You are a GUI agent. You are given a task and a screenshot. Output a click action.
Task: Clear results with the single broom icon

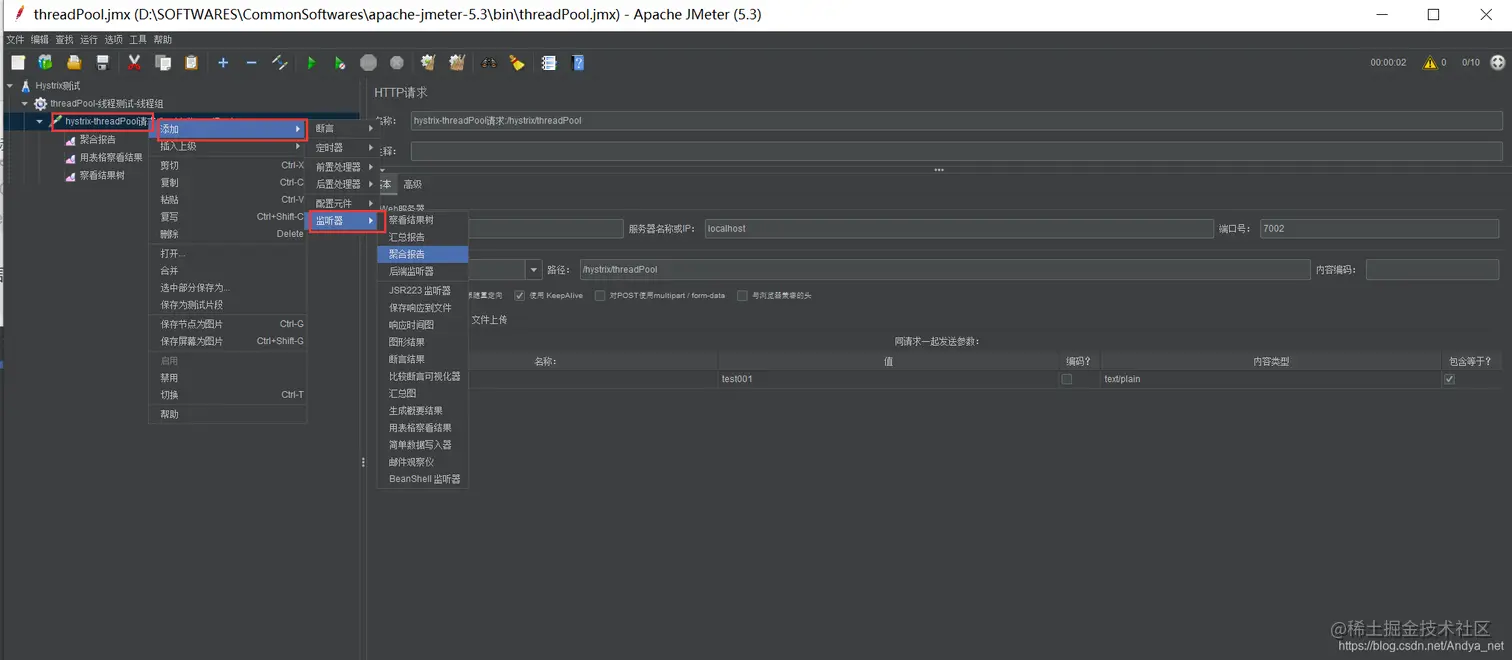pyautogui.click(x=428, y=63)
